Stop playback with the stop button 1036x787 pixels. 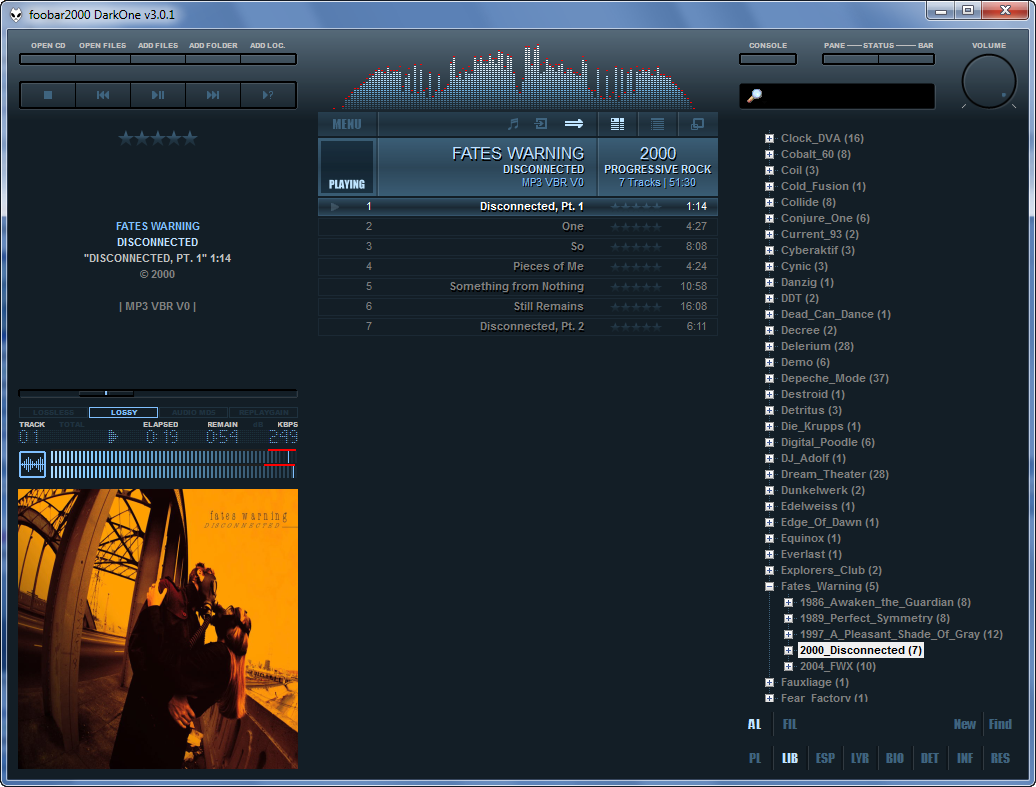click(x=47, y=95)
